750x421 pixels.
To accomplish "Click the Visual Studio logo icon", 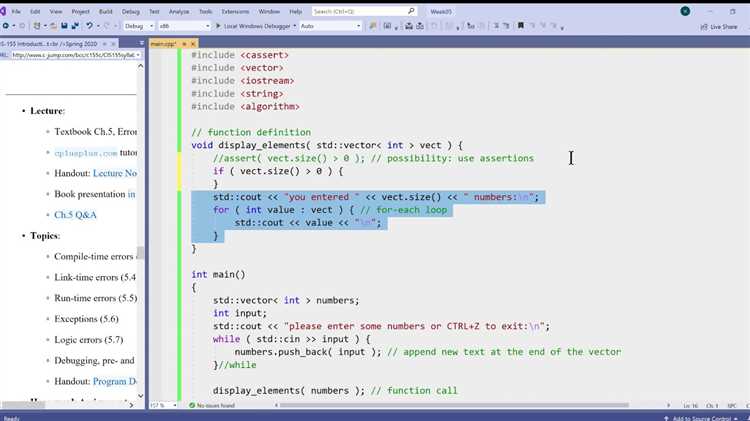I will pos(3,11).
